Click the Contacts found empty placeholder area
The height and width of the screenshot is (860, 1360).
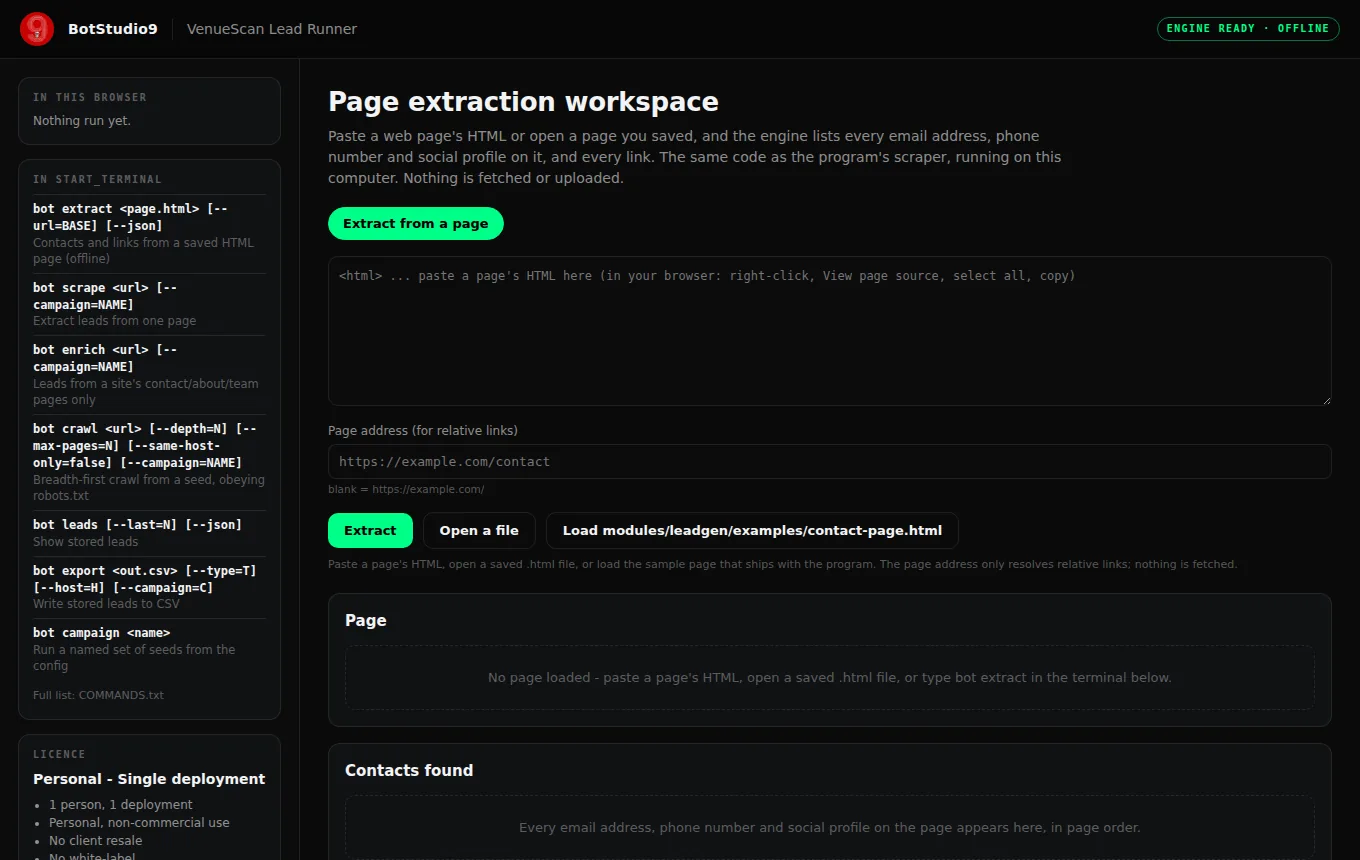click(x=830, y=827)
